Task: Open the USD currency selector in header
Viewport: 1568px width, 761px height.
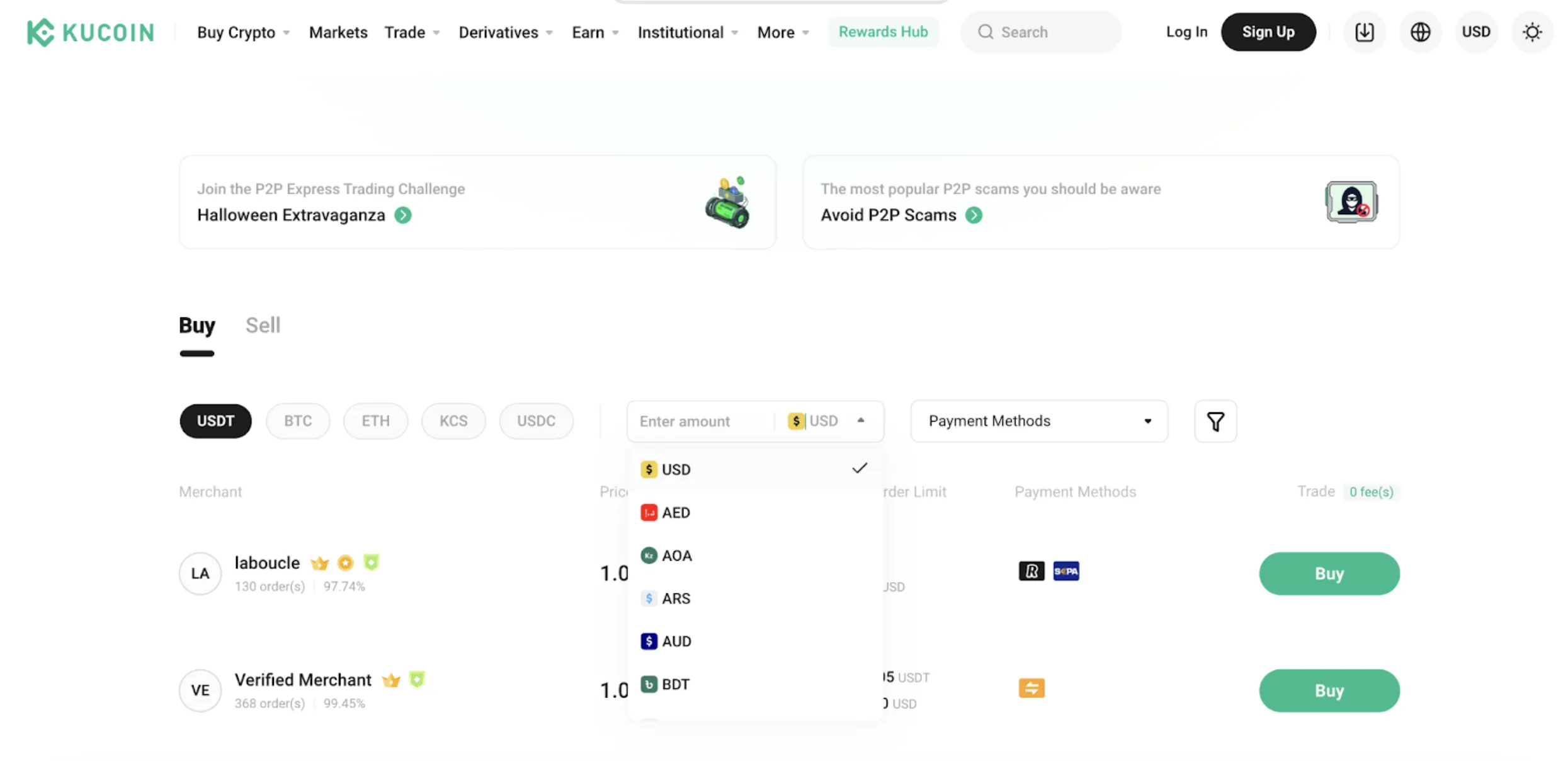Action: [x=1476, y=32]
